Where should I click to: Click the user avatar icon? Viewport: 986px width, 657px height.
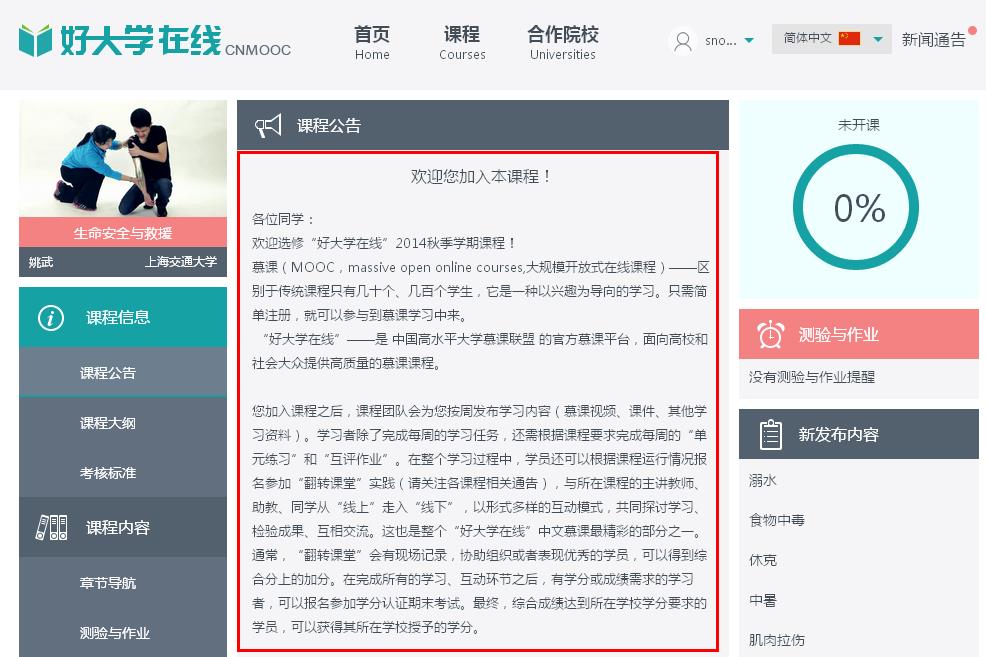(683, 41)
